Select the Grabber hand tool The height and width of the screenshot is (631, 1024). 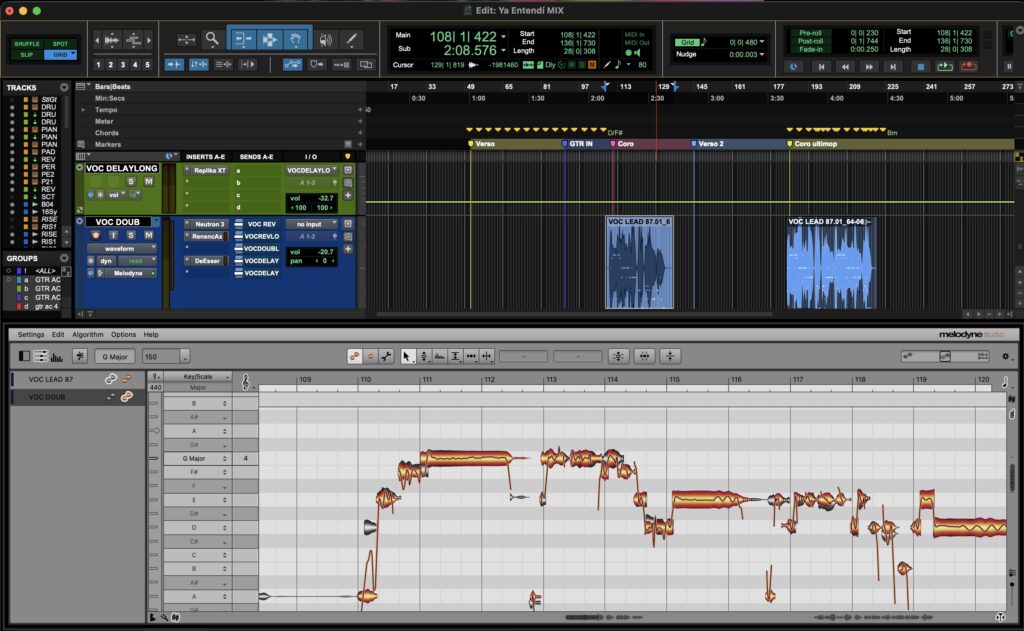(x=296, y=40)
